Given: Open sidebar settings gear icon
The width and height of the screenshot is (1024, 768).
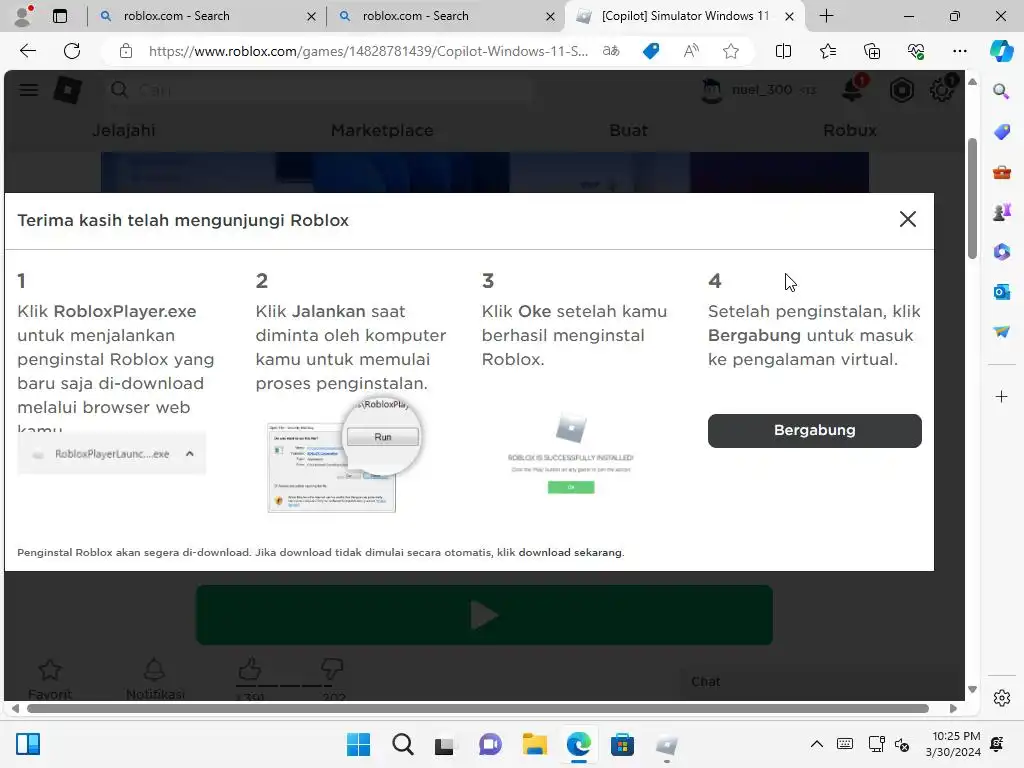Looking at the screenshot, I should pyautogui.click(x=1001, y=698).
